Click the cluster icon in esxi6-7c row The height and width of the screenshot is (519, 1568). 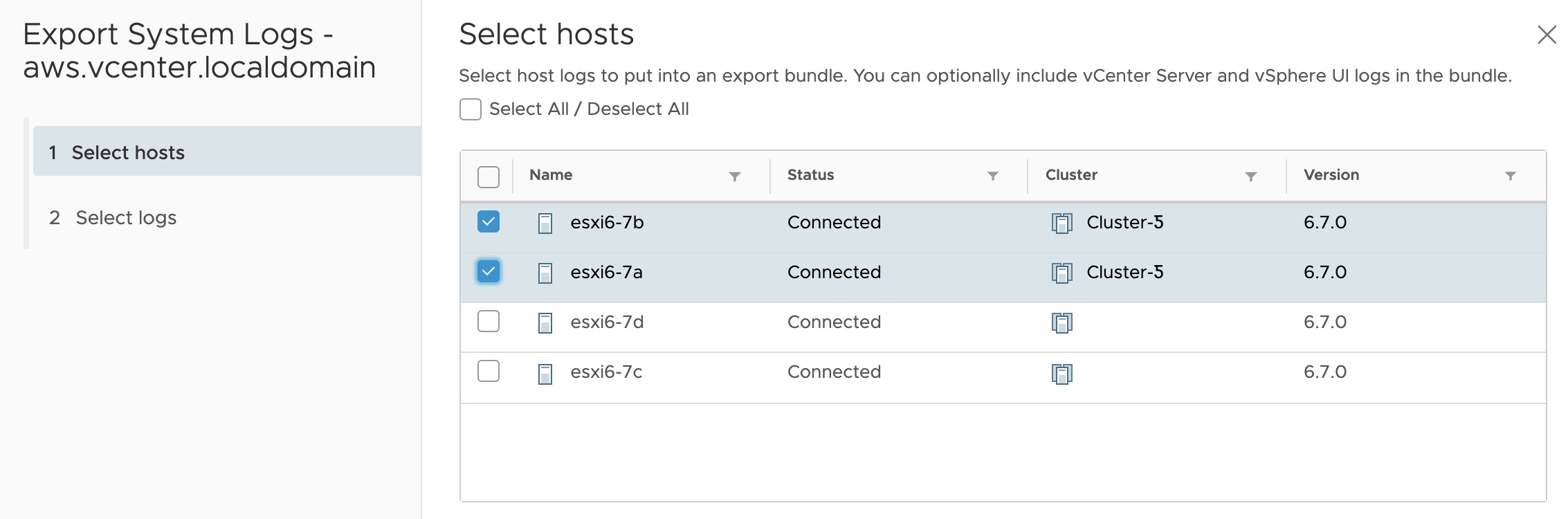click(1061, 374)
